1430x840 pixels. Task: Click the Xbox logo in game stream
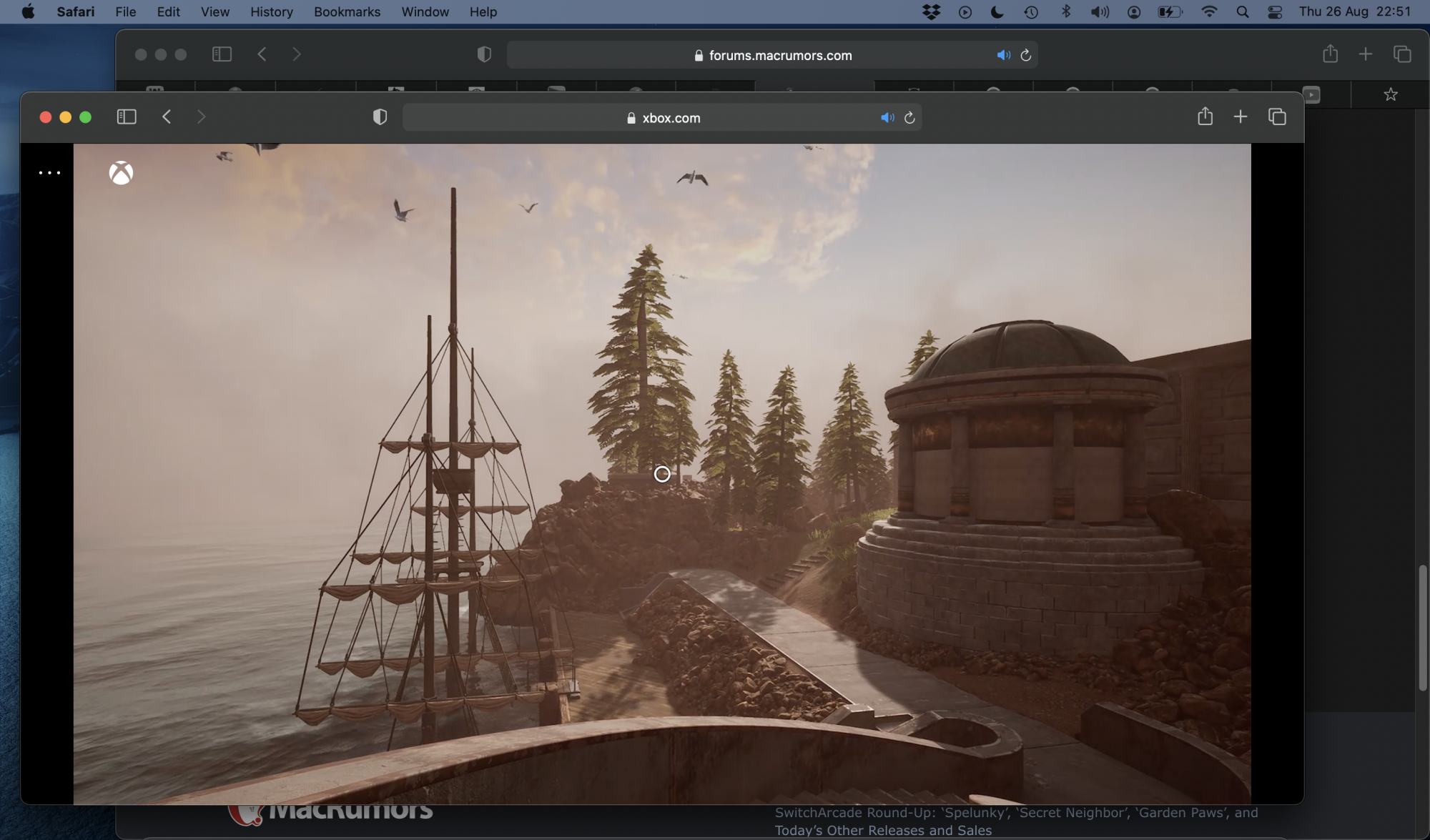pyautogui.click(x=121, y=172)
